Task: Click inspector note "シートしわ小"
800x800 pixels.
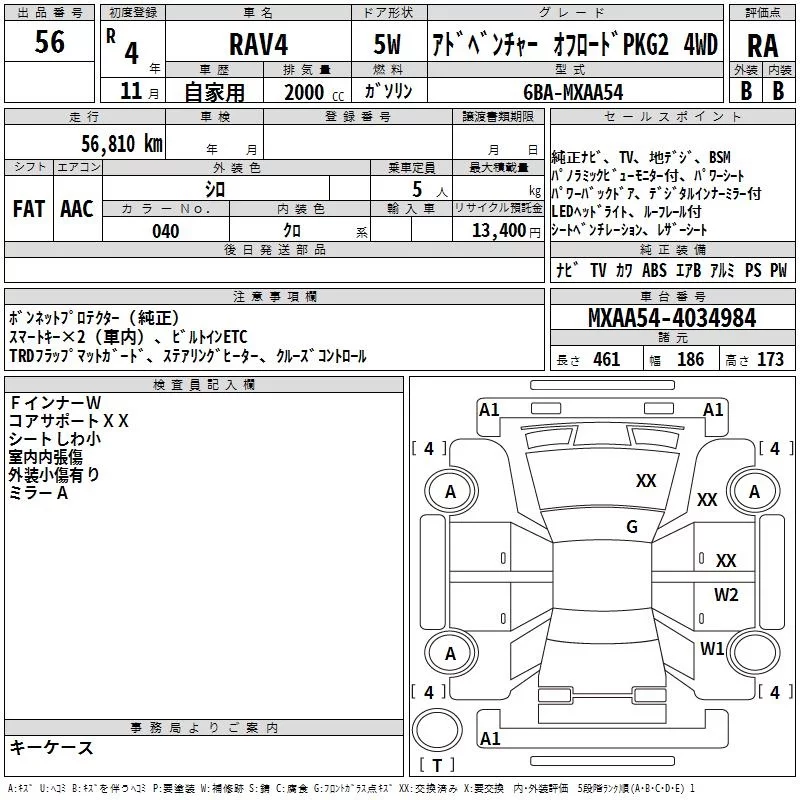Action: click(x=55, y=439)
